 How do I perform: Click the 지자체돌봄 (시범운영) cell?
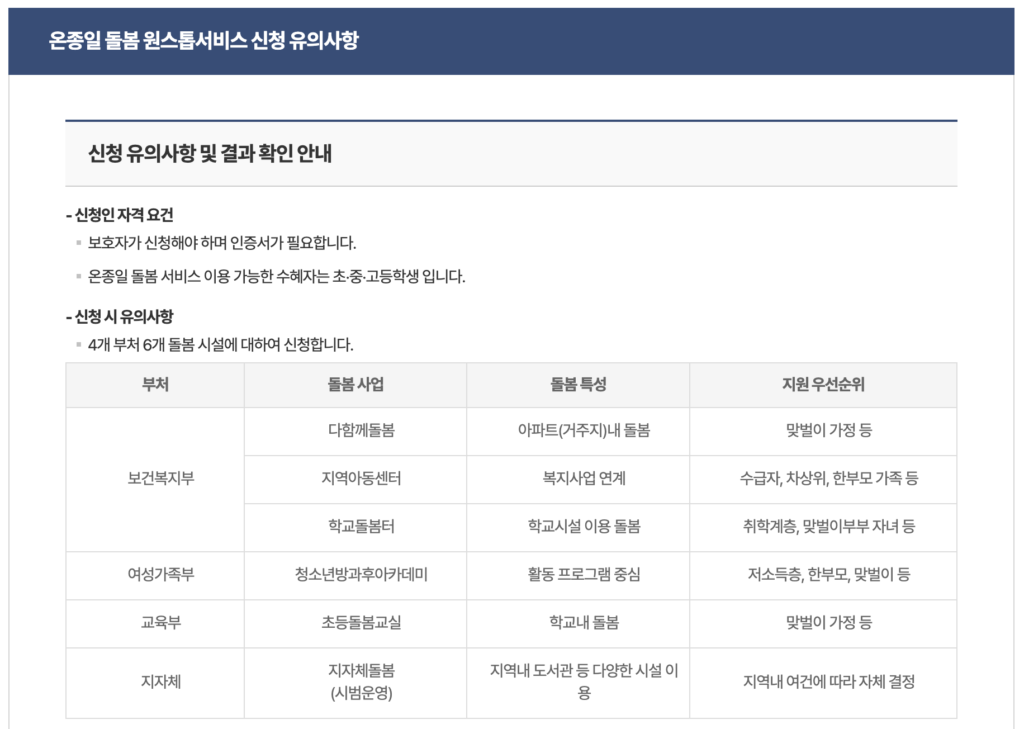point(355,683)
